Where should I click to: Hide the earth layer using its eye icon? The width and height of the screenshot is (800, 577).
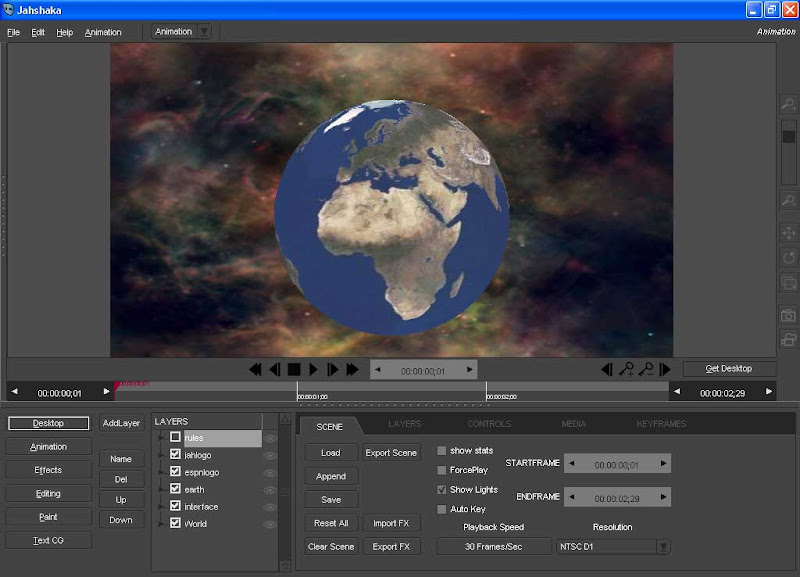pyautogui.click(x=270, y=490)
